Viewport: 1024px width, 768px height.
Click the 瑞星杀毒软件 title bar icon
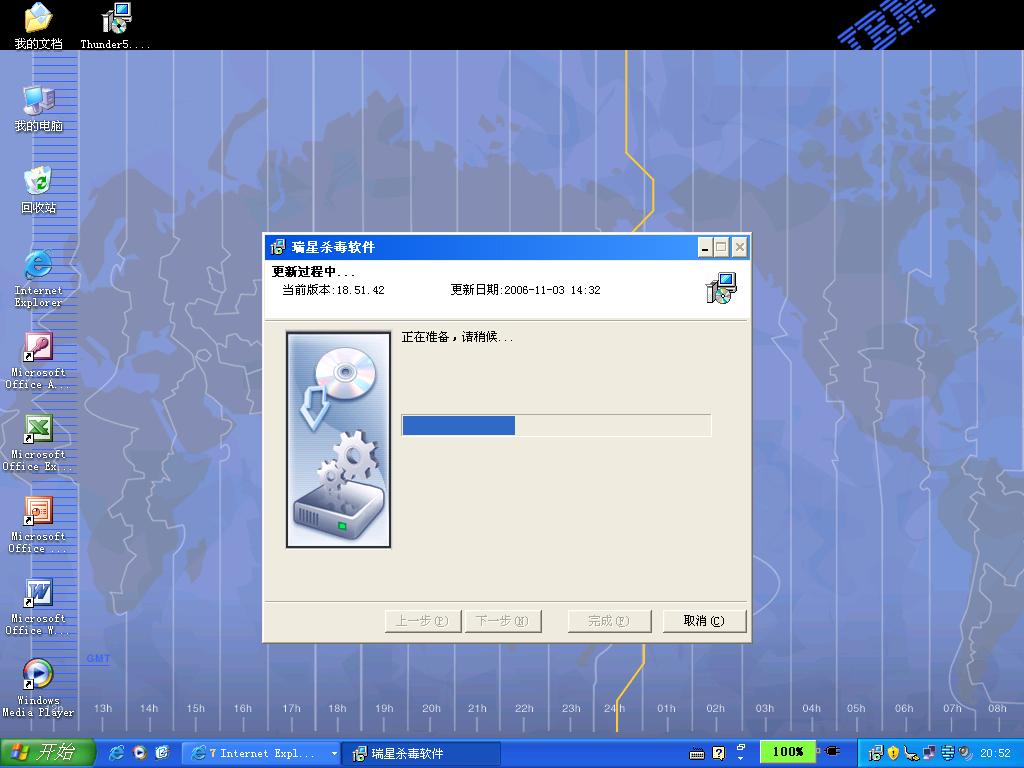pyautogui.click(x=278, y=247)
